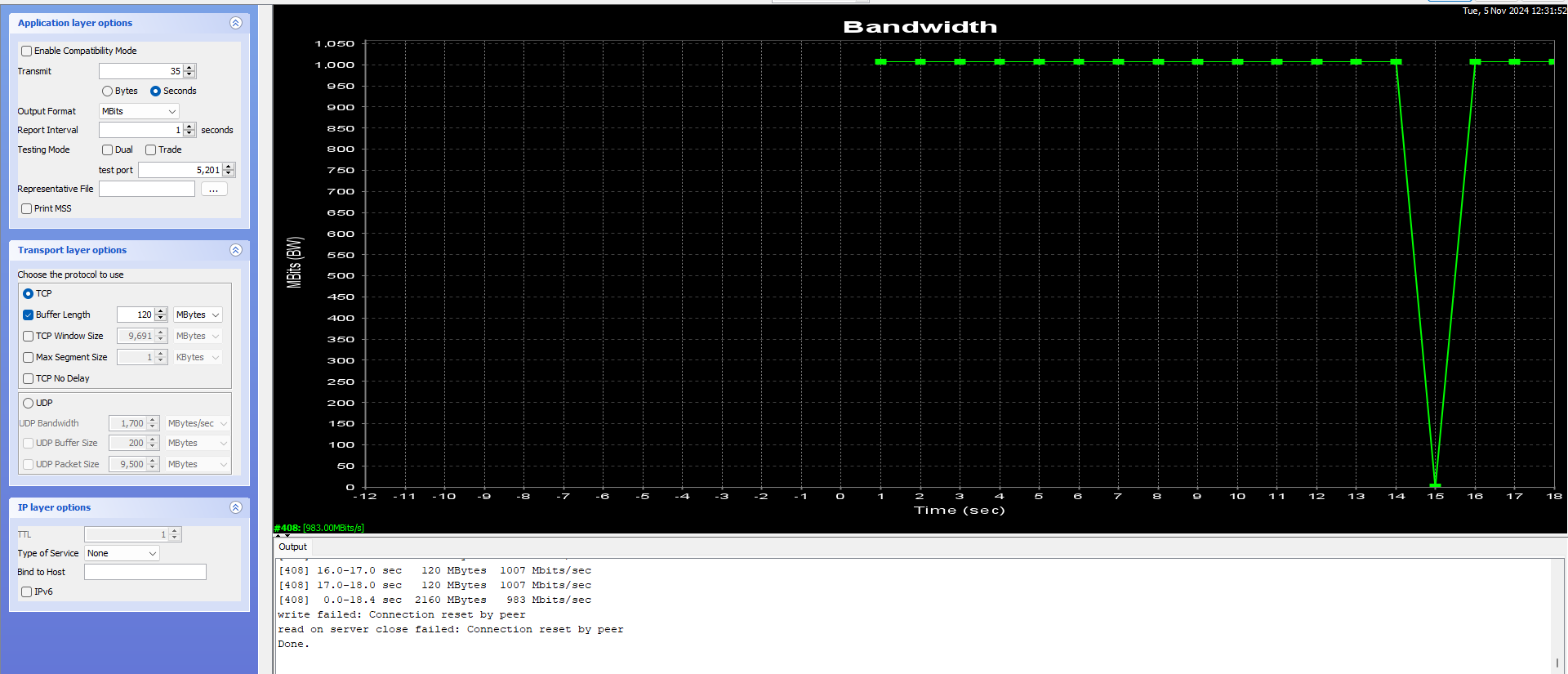This screenshot has height=674, width=1568.
Task: Click the Application layer options header text
Action: click(x=75, y=23)
